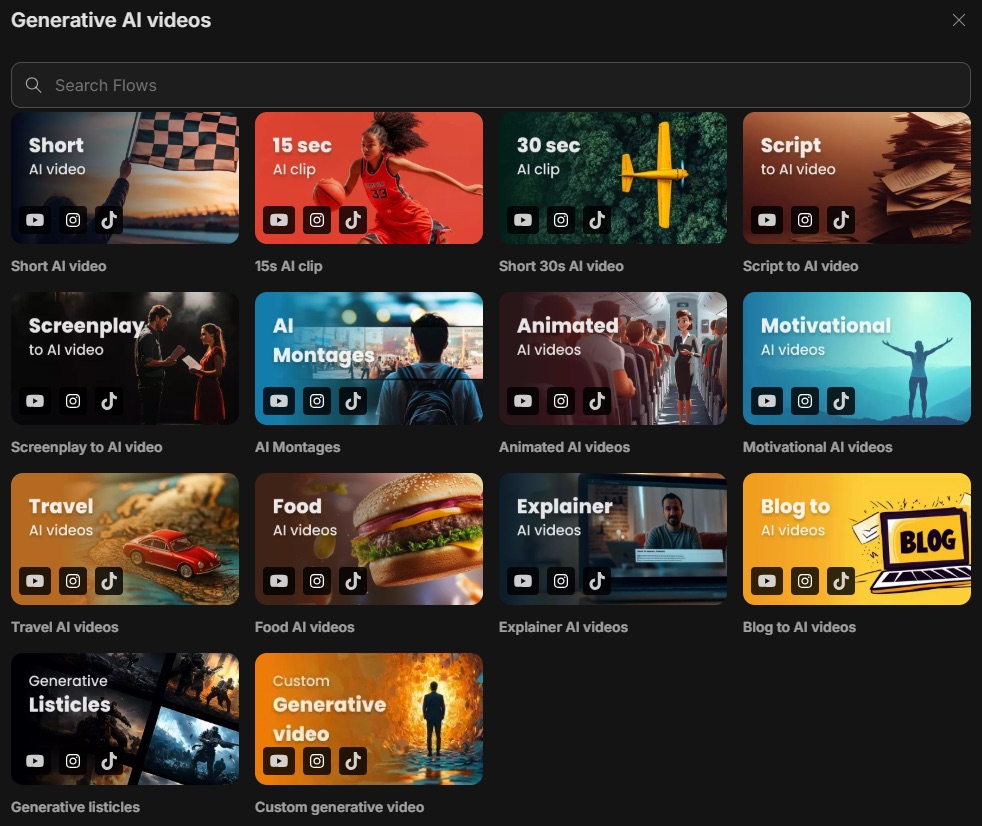Screen dimensions: 982x826
Task: Click TikTok icon on Motivational AI videos card
Action: [841, 401]
